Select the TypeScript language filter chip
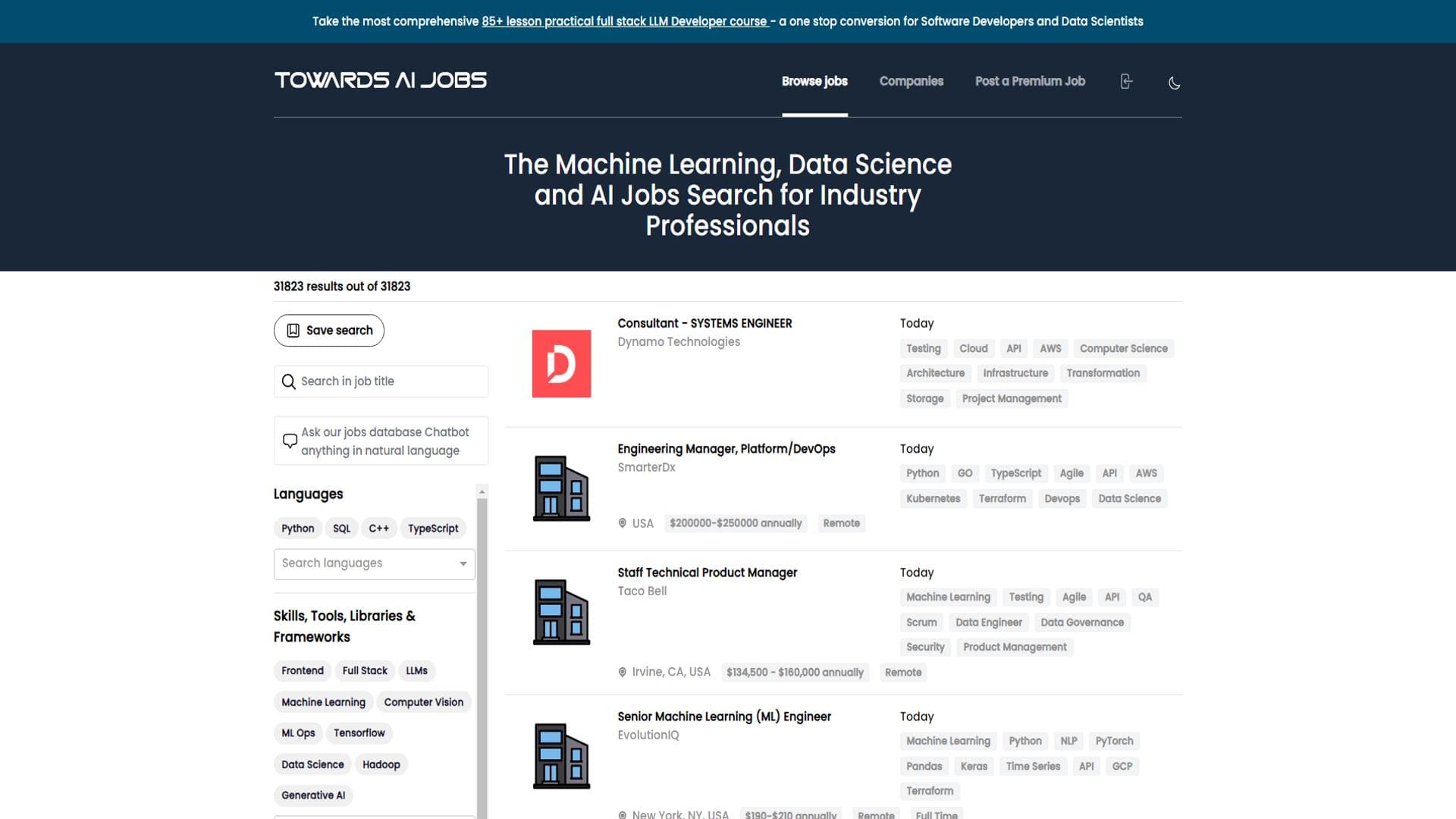The image size is (1456, 819). point(433,529)
